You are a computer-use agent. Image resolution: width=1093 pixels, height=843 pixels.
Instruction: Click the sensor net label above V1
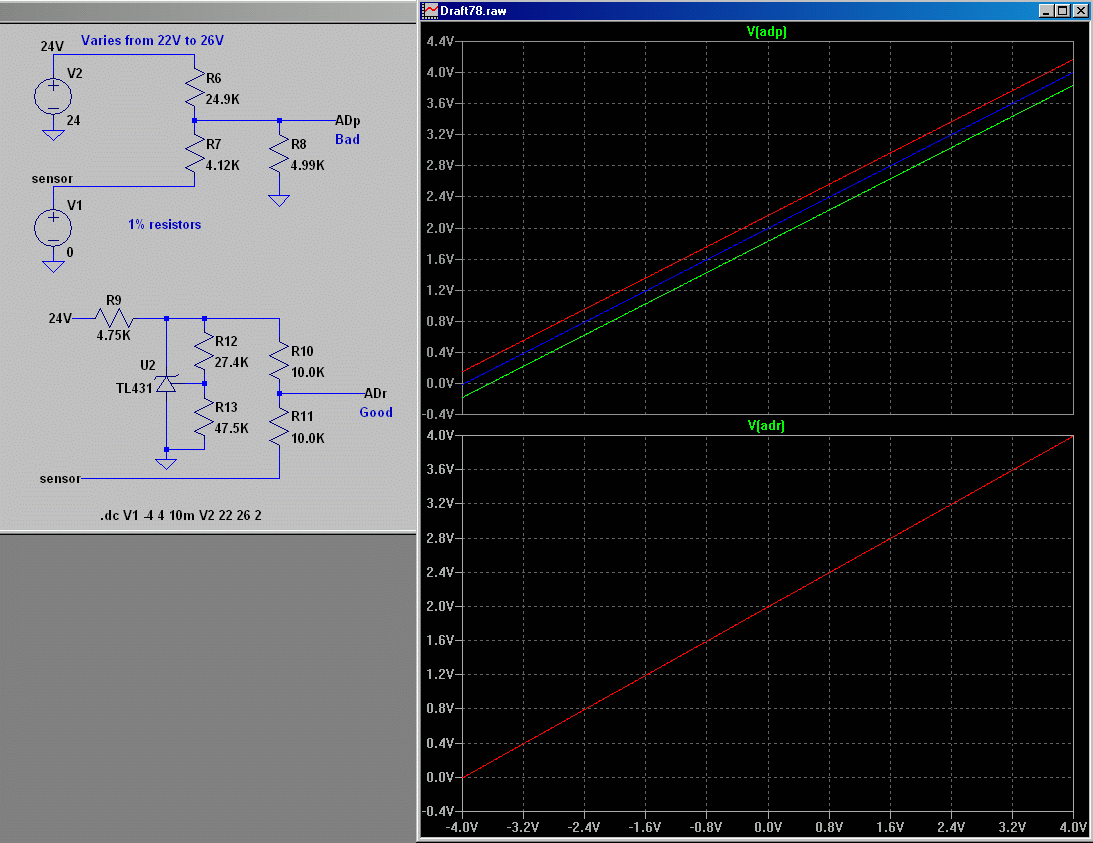tap(52, 179)
